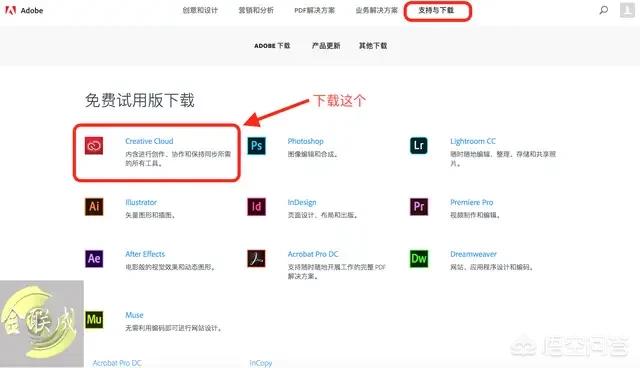Open the After Effects link
The height and width of the screenshot is (368, 640).
[x=145, y=254]
